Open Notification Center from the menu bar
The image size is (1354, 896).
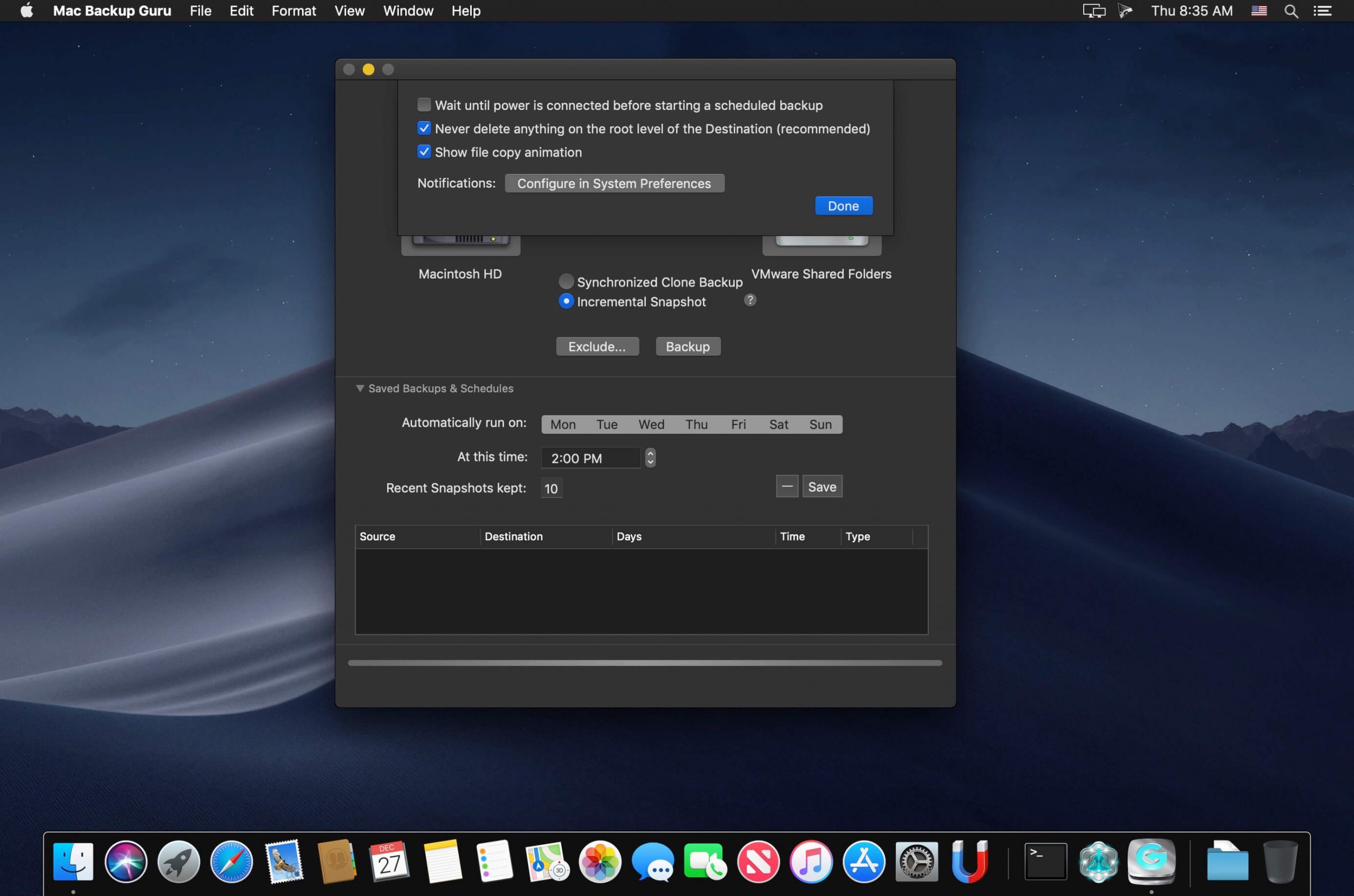point(1324,11)
